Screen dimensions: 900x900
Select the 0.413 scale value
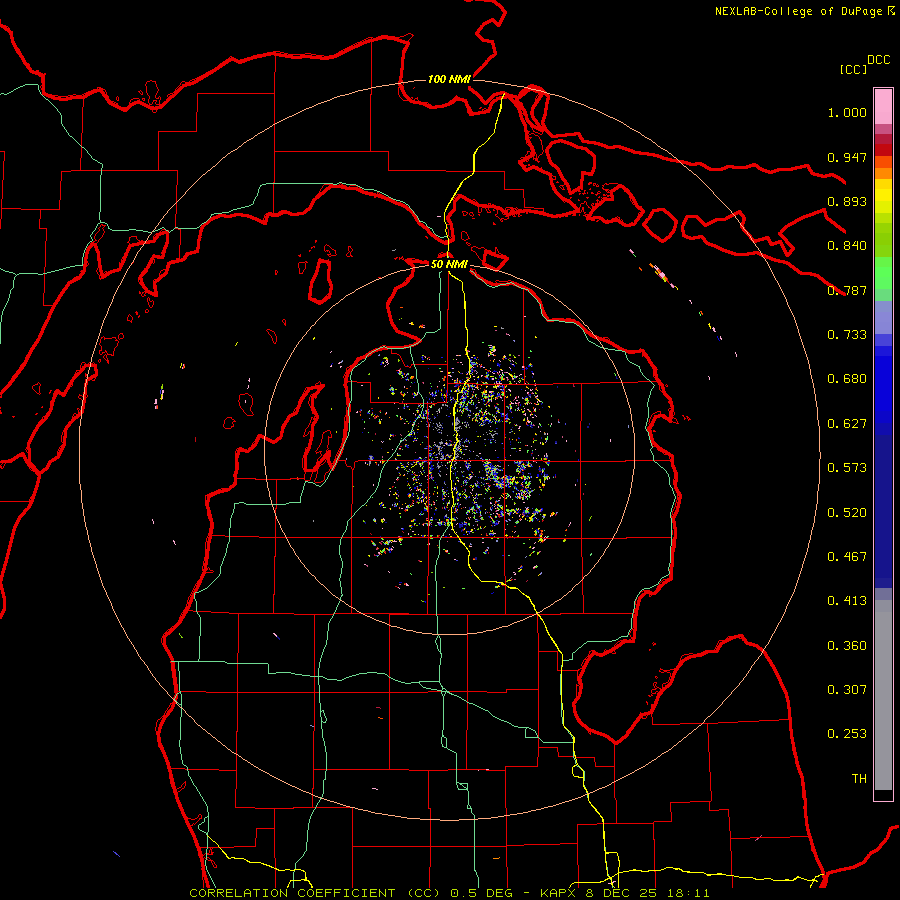click(847, 601)
